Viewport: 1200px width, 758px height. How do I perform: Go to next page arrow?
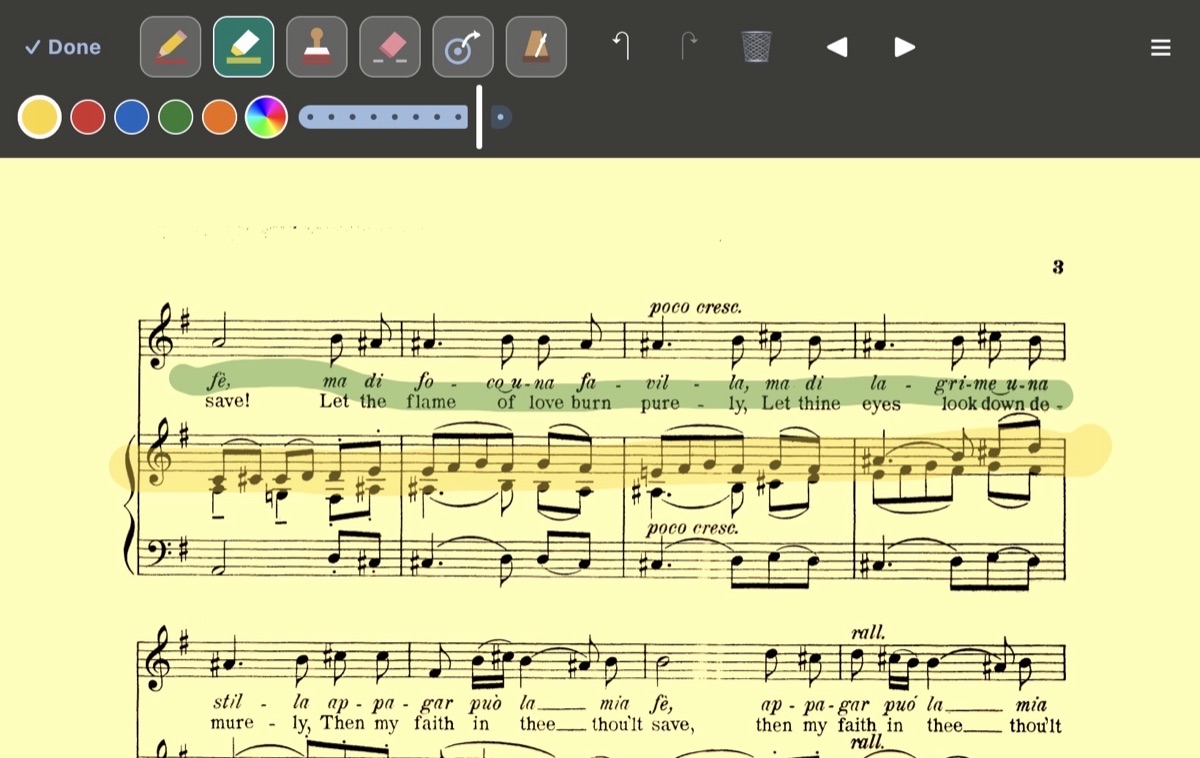pyautogui.click(x=904, y=47)
